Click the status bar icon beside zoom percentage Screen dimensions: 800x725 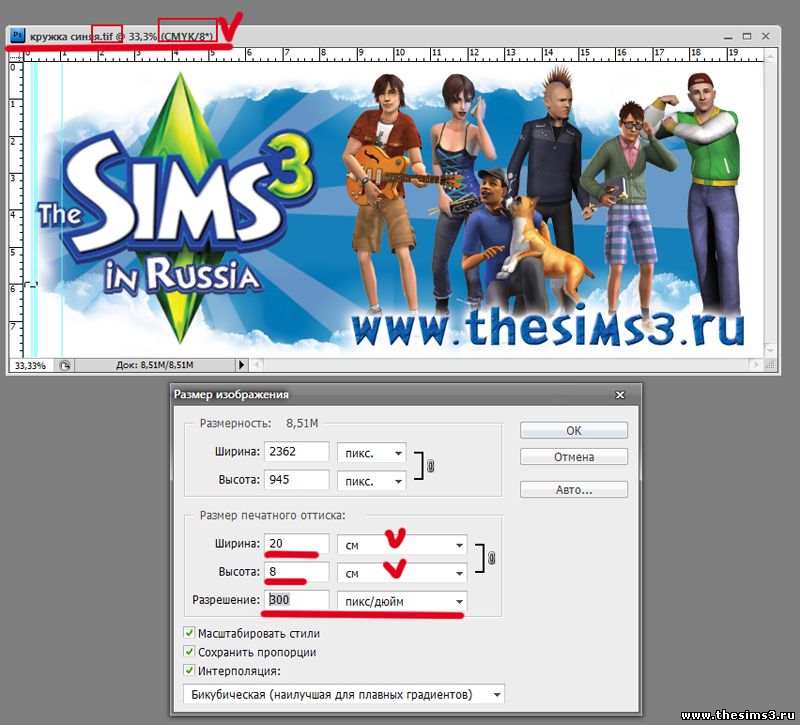[65, 366]
